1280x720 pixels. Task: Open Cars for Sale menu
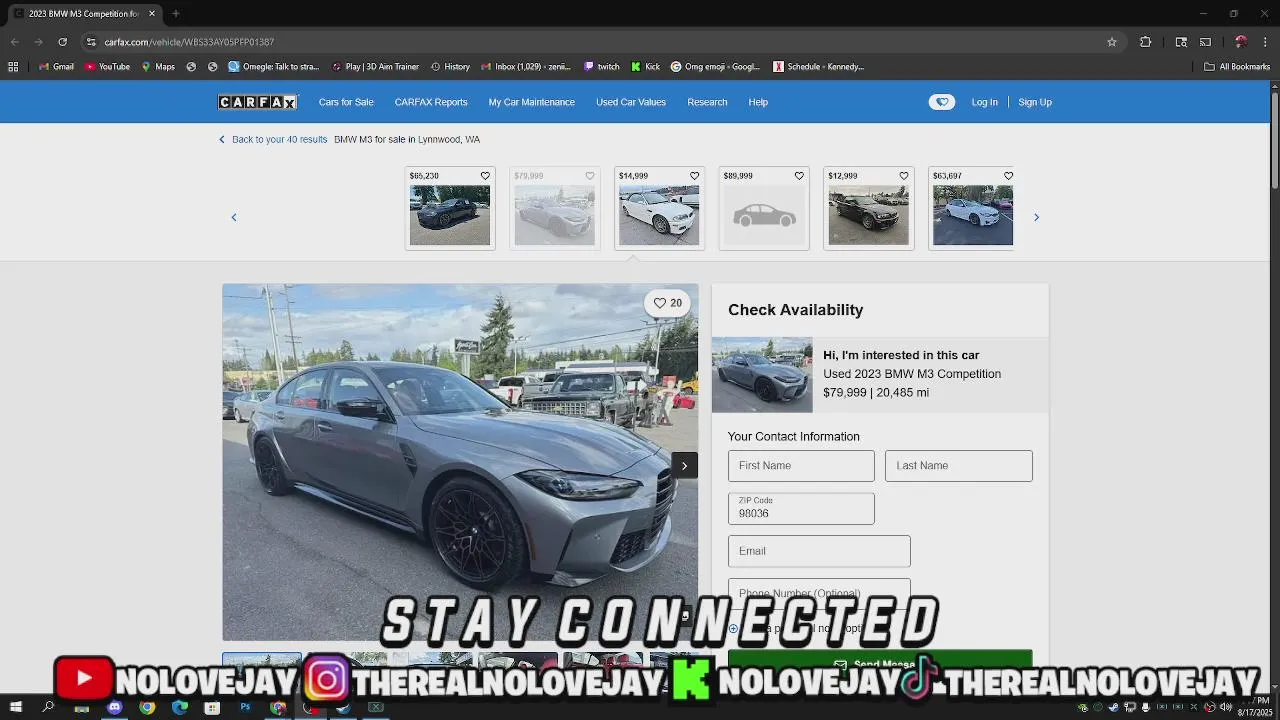tap(346, 102)
